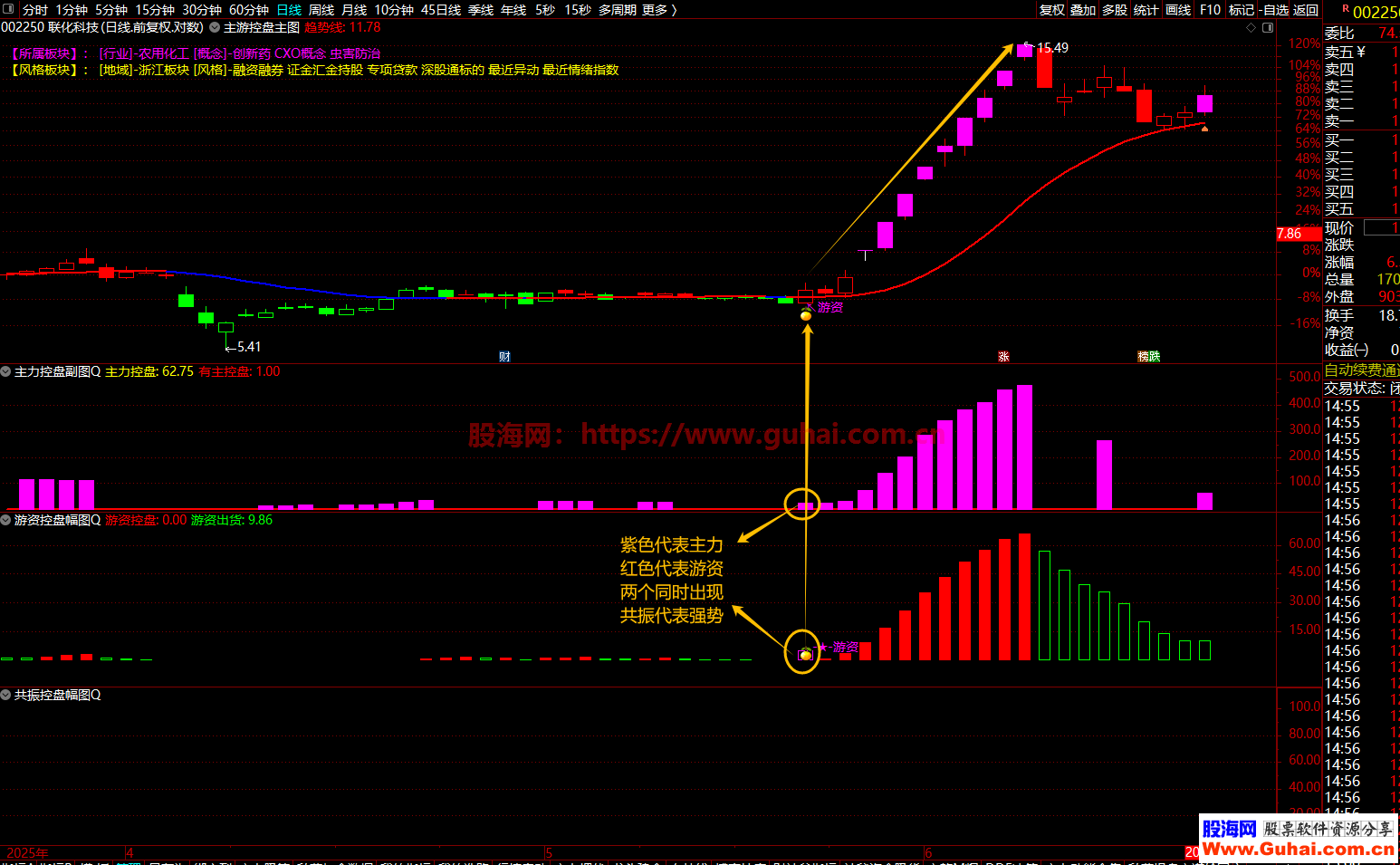This screenshot has height=865, width=1400.
Task: Click the 多股 multi-stock button
Action: point(1115,10)
